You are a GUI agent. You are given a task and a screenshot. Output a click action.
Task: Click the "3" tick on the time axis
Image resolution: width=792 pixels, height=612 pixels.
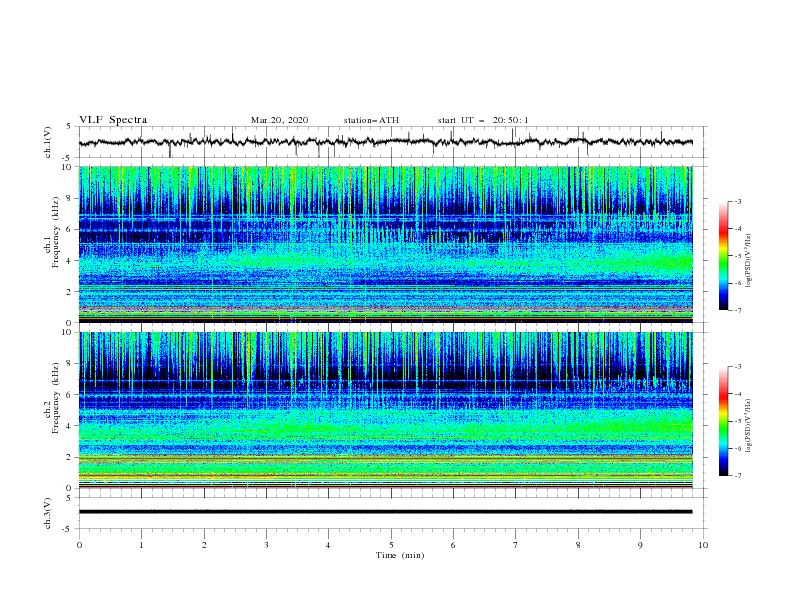pos(266,545)
